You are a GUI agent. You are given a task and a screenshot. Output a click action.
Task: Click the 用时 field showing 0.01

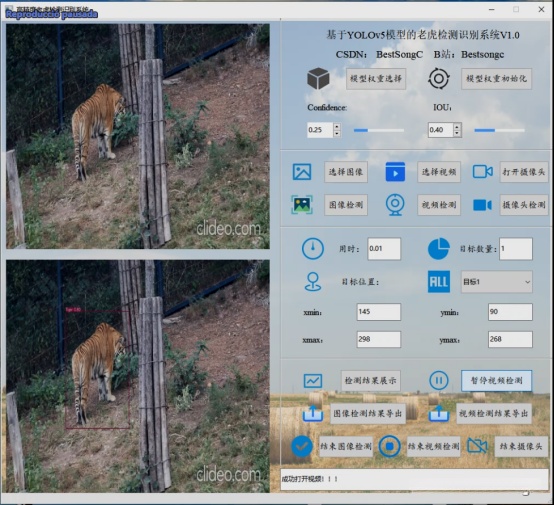coord(384,249)
